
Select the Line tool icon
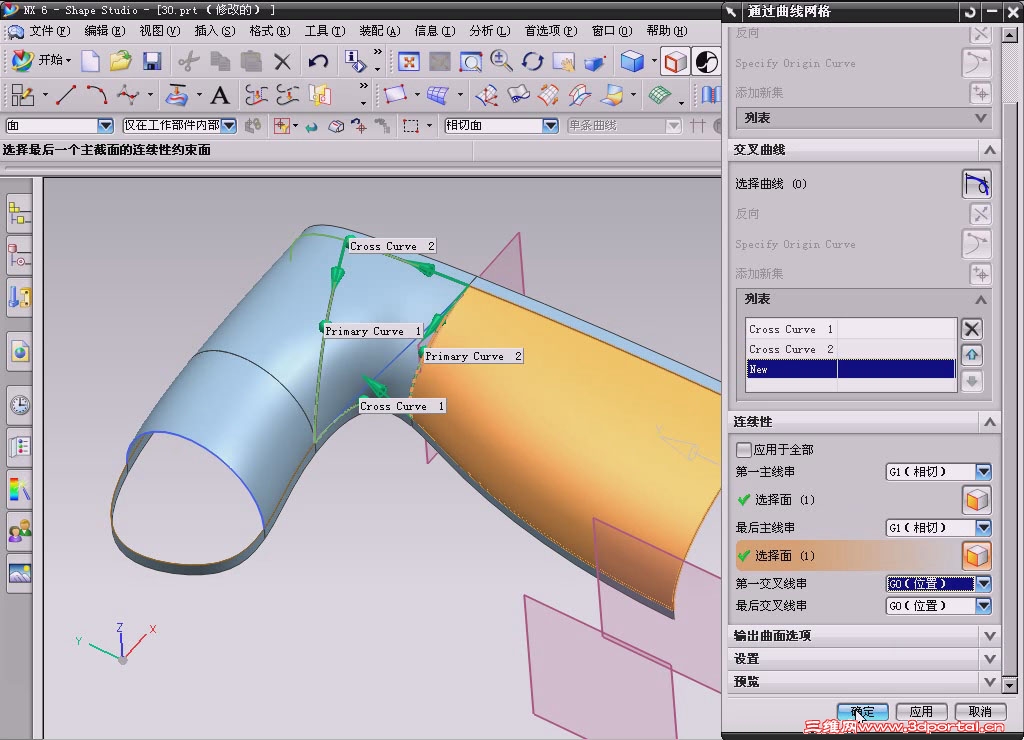pyautogui.click(x=66, y=95)
